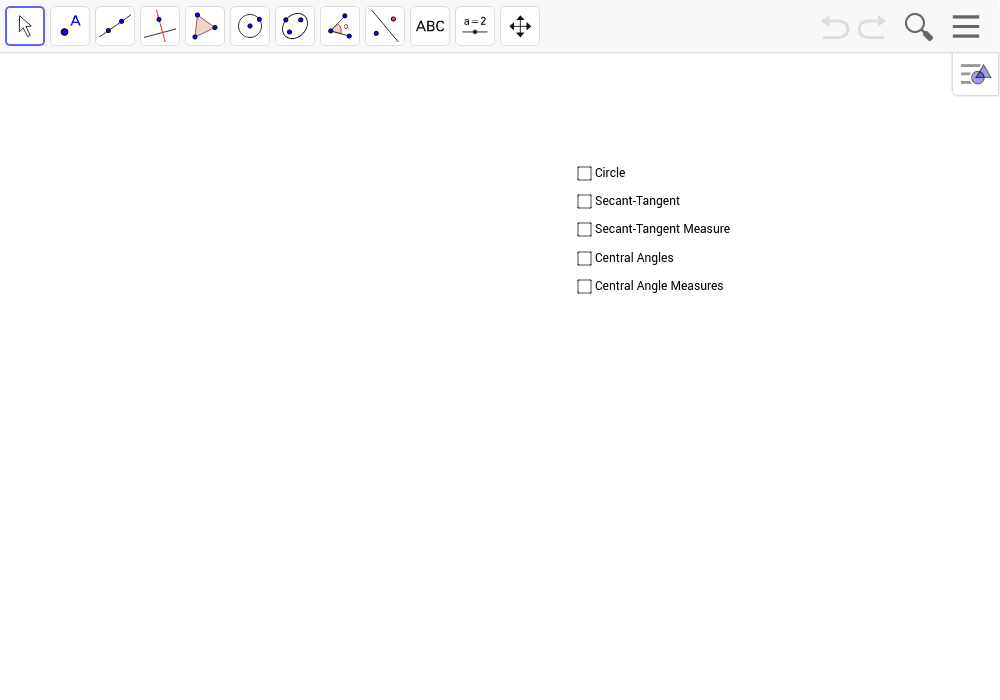Select the Point tool
Screen dimensions: 1000x700
click(x=70, y=26)
